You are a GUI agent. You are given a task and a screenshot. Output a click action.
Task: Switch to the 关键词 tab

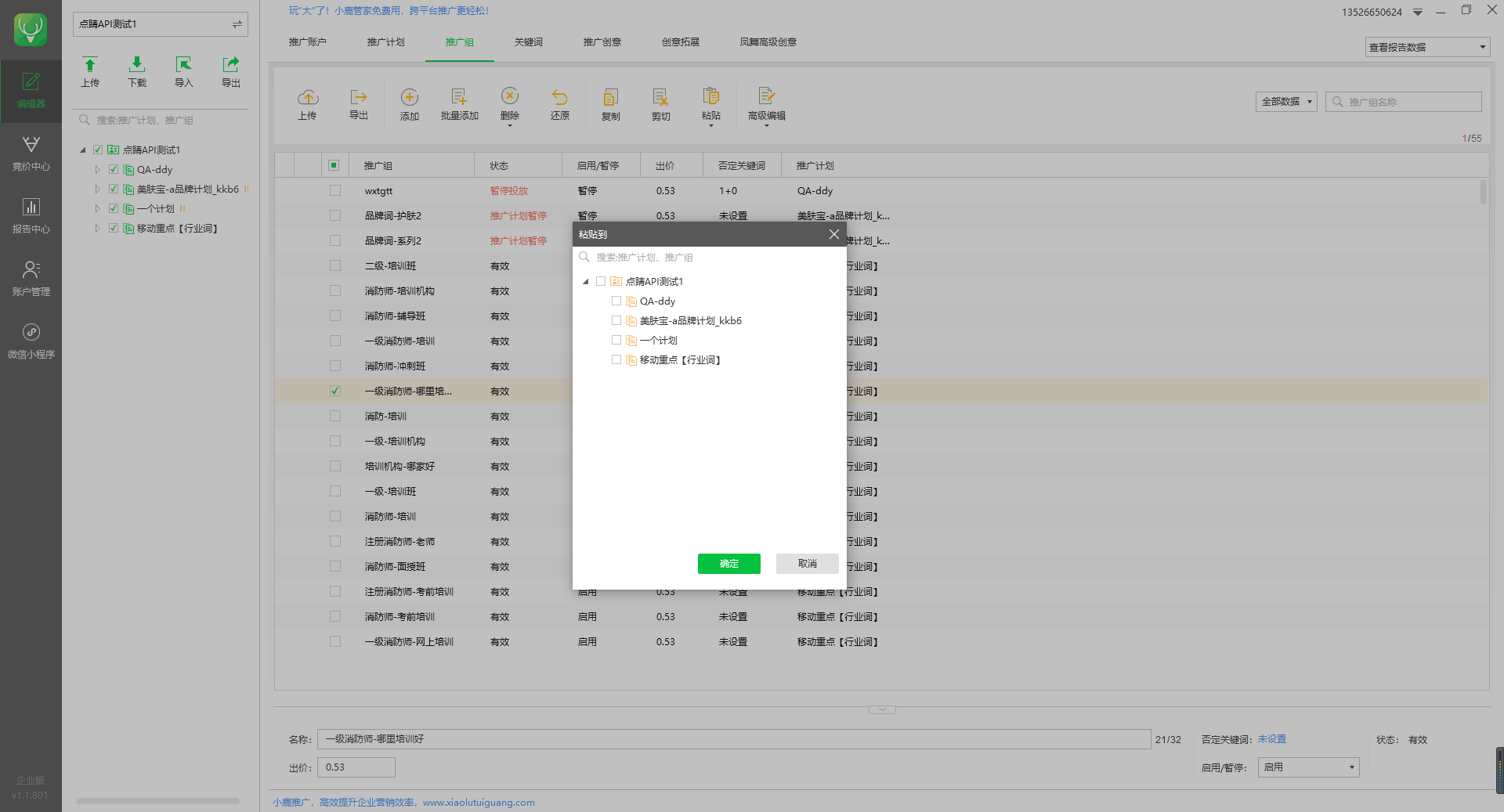point(528,42)
